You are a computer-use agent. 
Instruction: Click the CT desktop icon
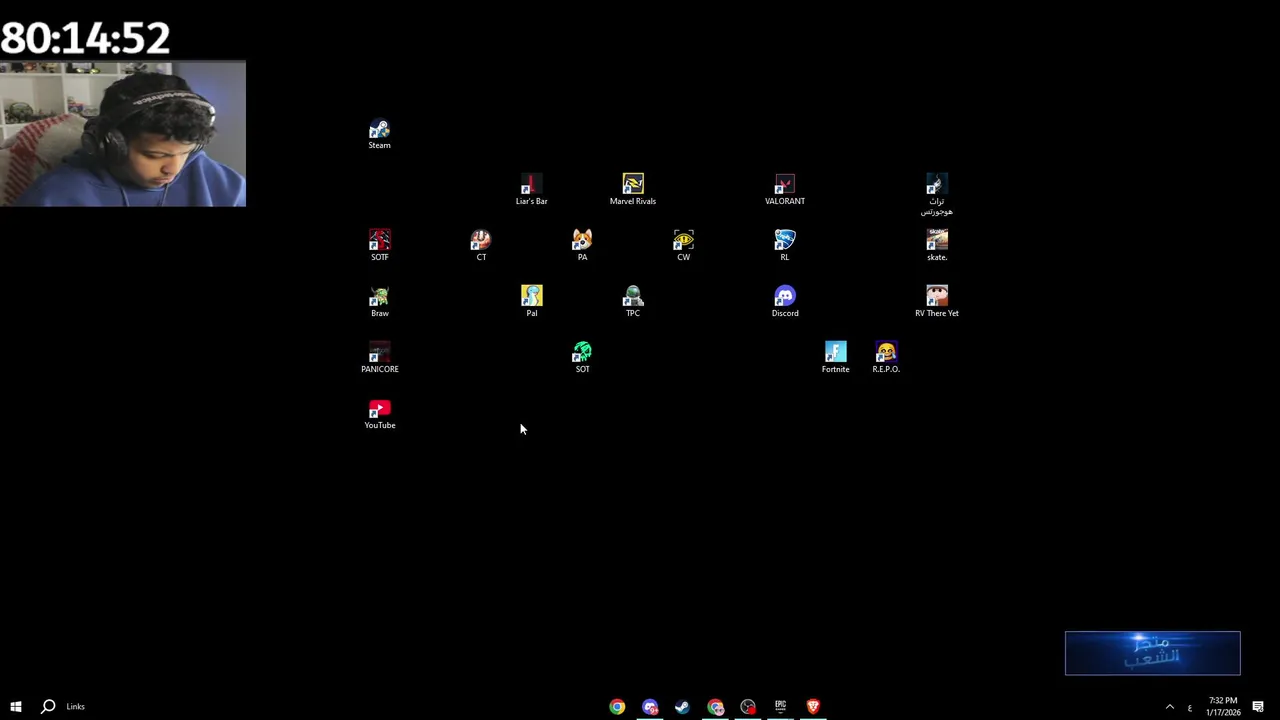pos(481,246)
